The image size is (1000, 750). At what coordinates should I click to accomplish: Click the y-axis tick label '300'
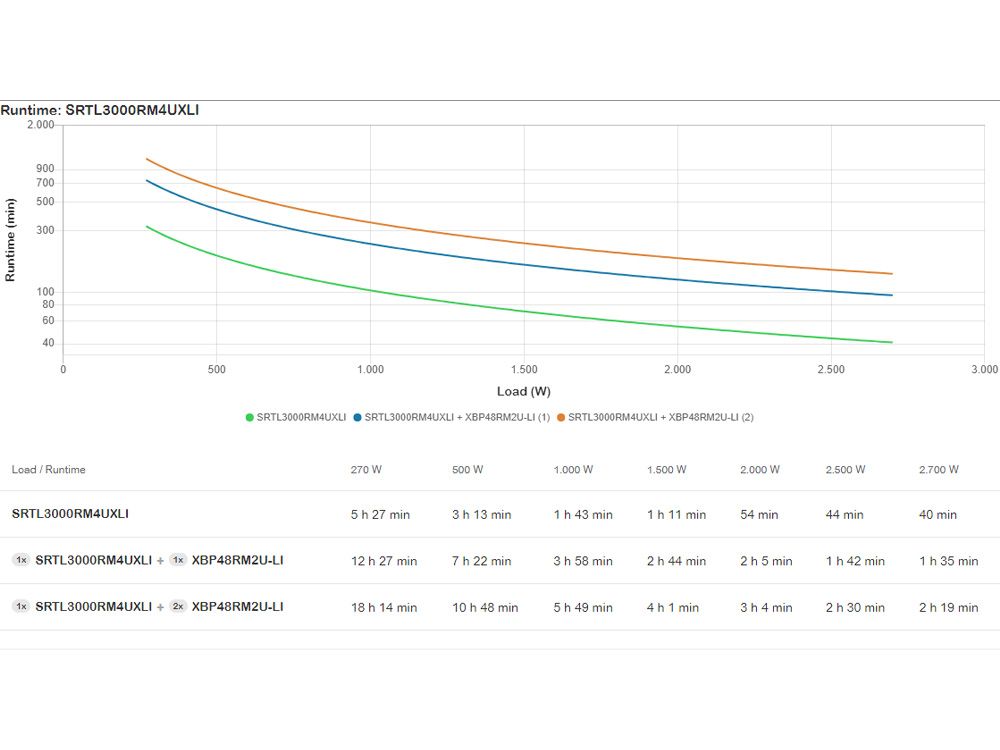tap(45, 230)
